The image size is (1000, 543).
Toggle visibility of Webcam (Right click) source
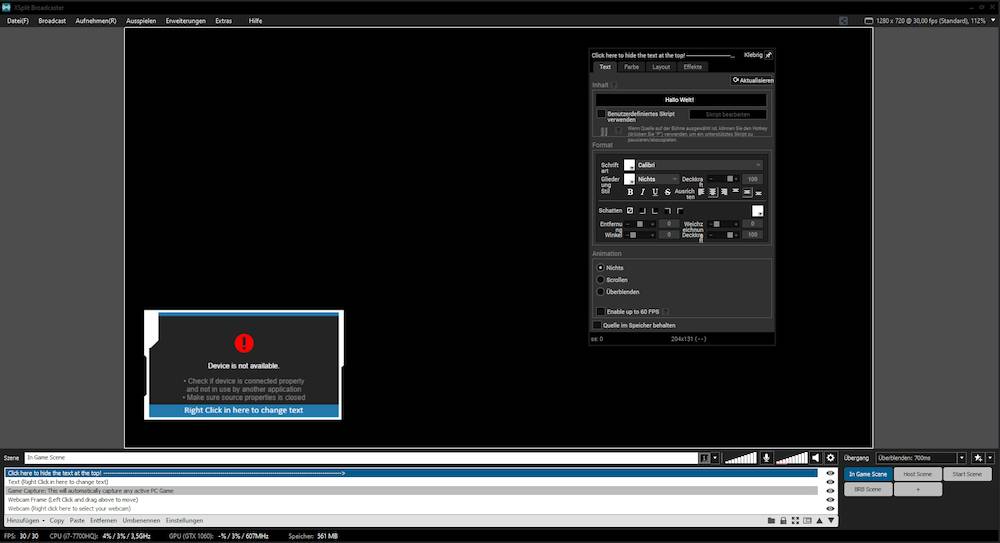tap(830, 509)
